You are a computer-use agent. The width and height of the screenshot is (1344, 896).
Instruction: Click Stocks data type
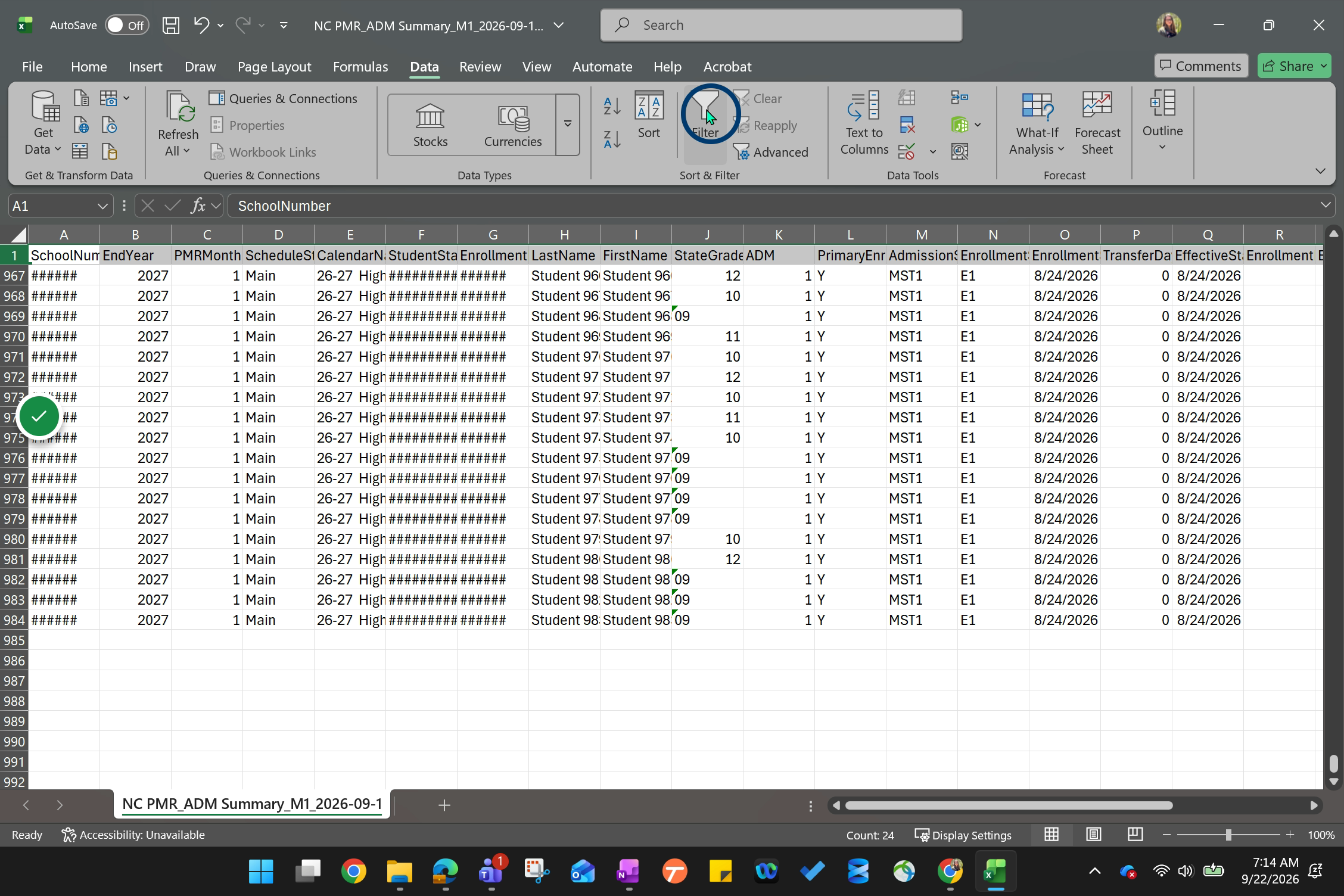click(x=430, y=125)
